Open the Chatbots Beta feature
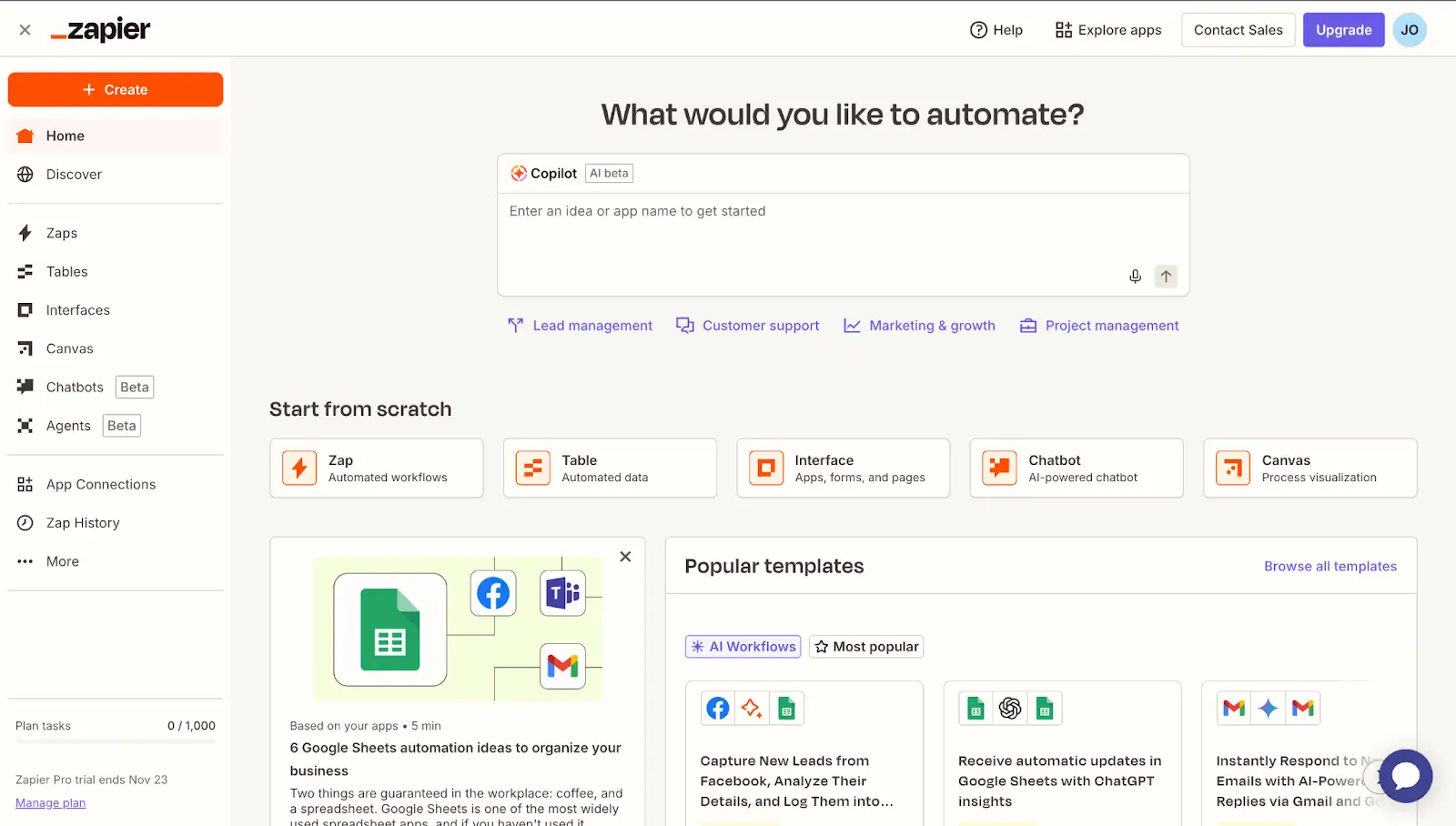The image size is (1456, 826). [x=74, y=387]
